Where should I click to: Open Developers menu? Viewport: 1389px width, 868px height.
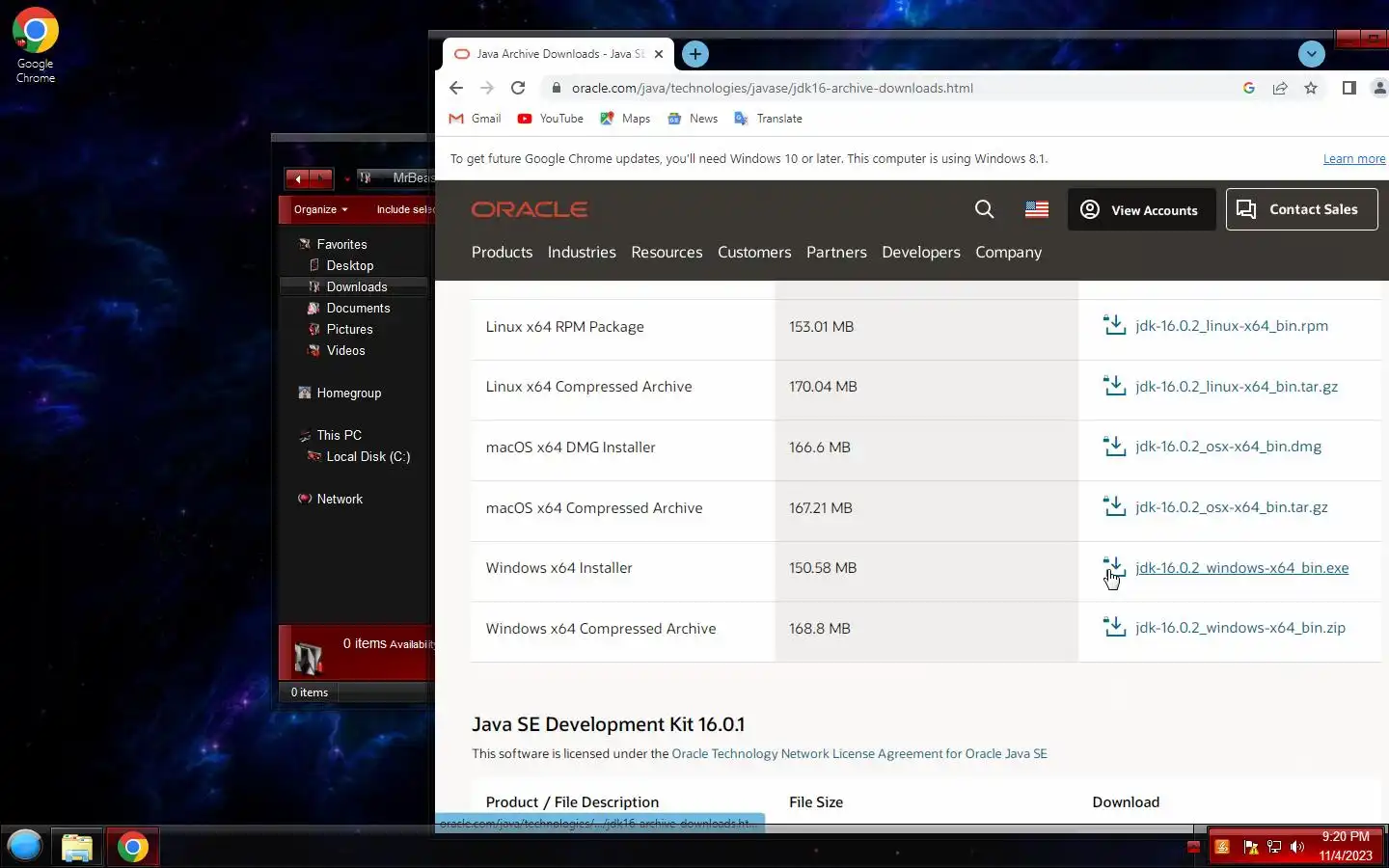(921, 253)
